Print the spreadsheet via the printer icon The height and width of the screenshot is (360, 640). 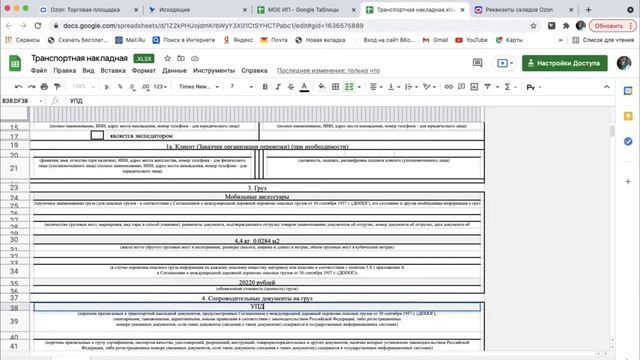coord(44,87)
